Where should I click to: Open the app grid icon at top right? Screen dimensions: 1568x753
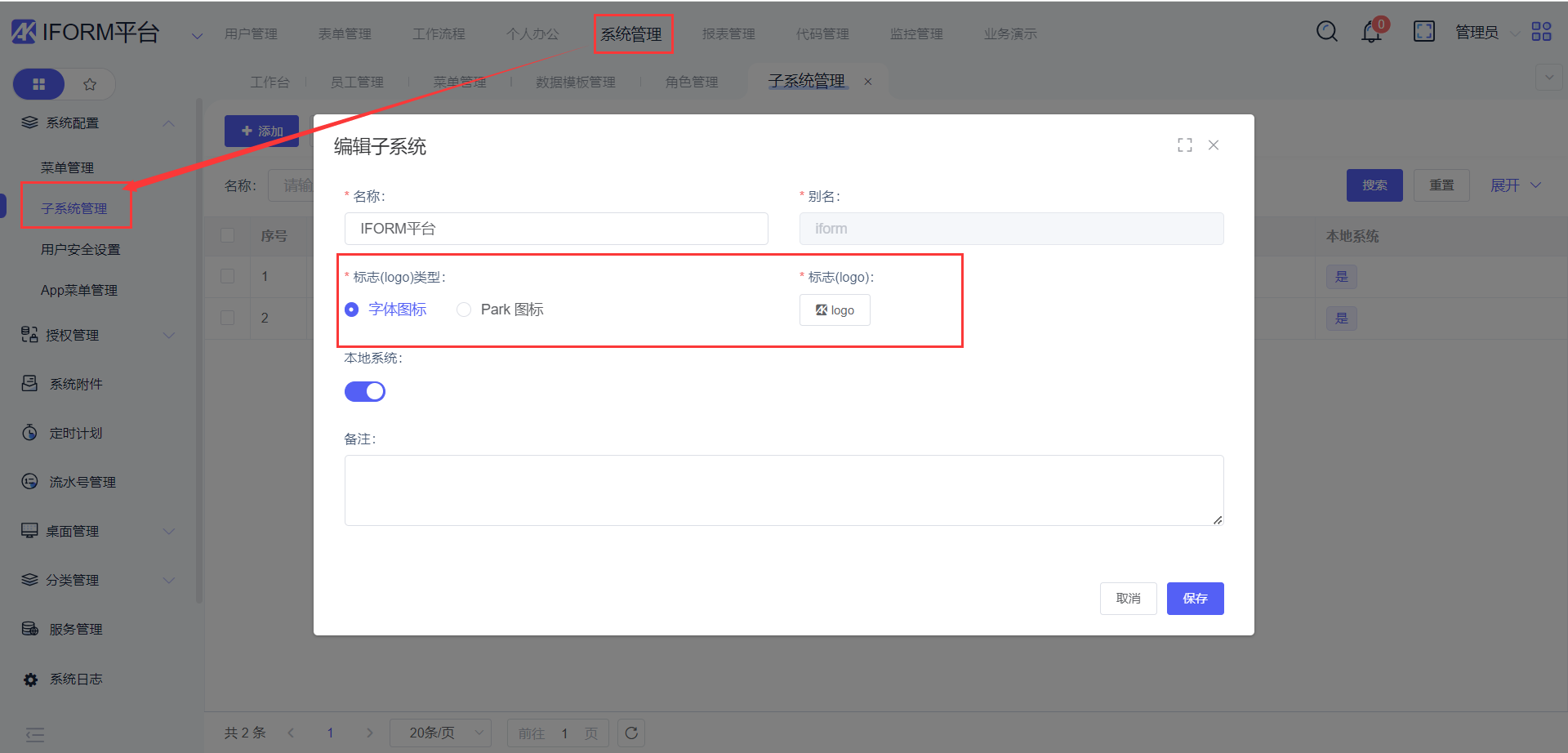pyautogui.click(x=1541, y=32)
